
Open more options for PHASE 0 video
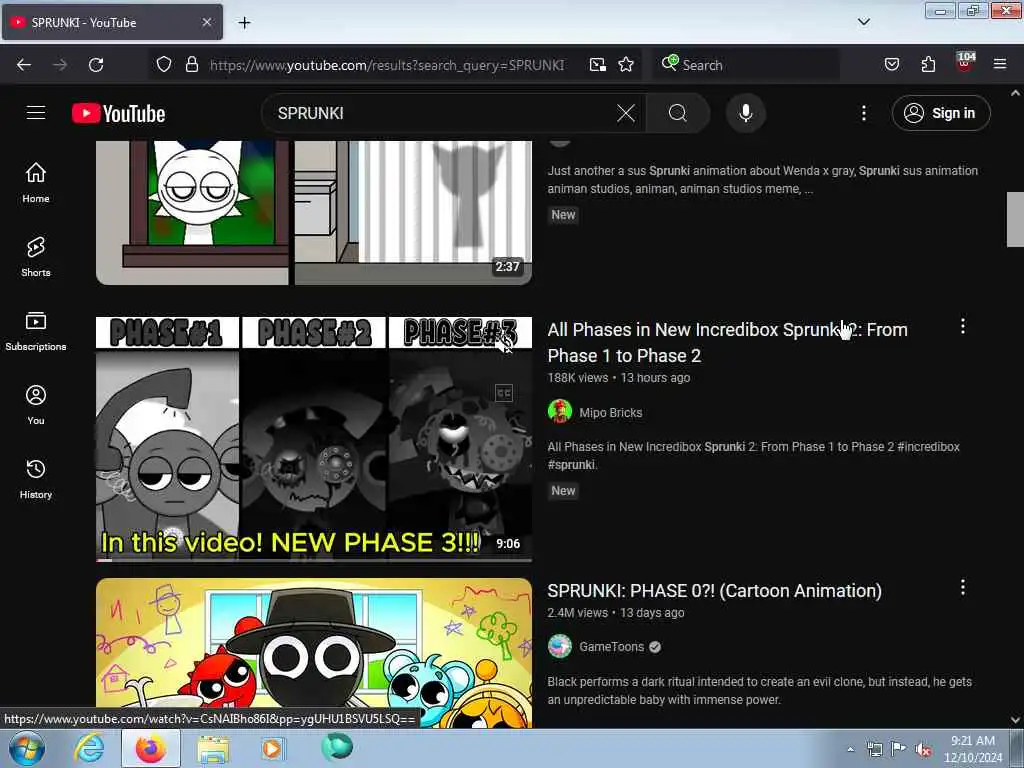(963, 587)
